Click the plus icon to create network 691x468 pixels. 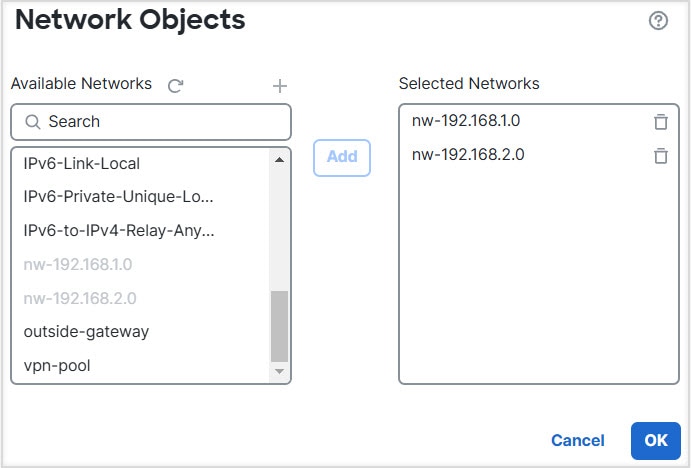[x=280, y=86]
